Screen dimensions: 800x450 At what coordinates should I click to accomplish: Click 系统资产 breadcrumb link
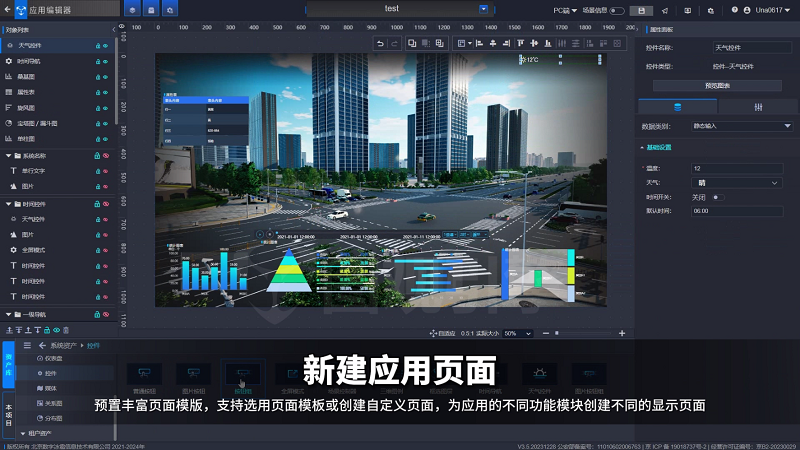click(63, 345)
